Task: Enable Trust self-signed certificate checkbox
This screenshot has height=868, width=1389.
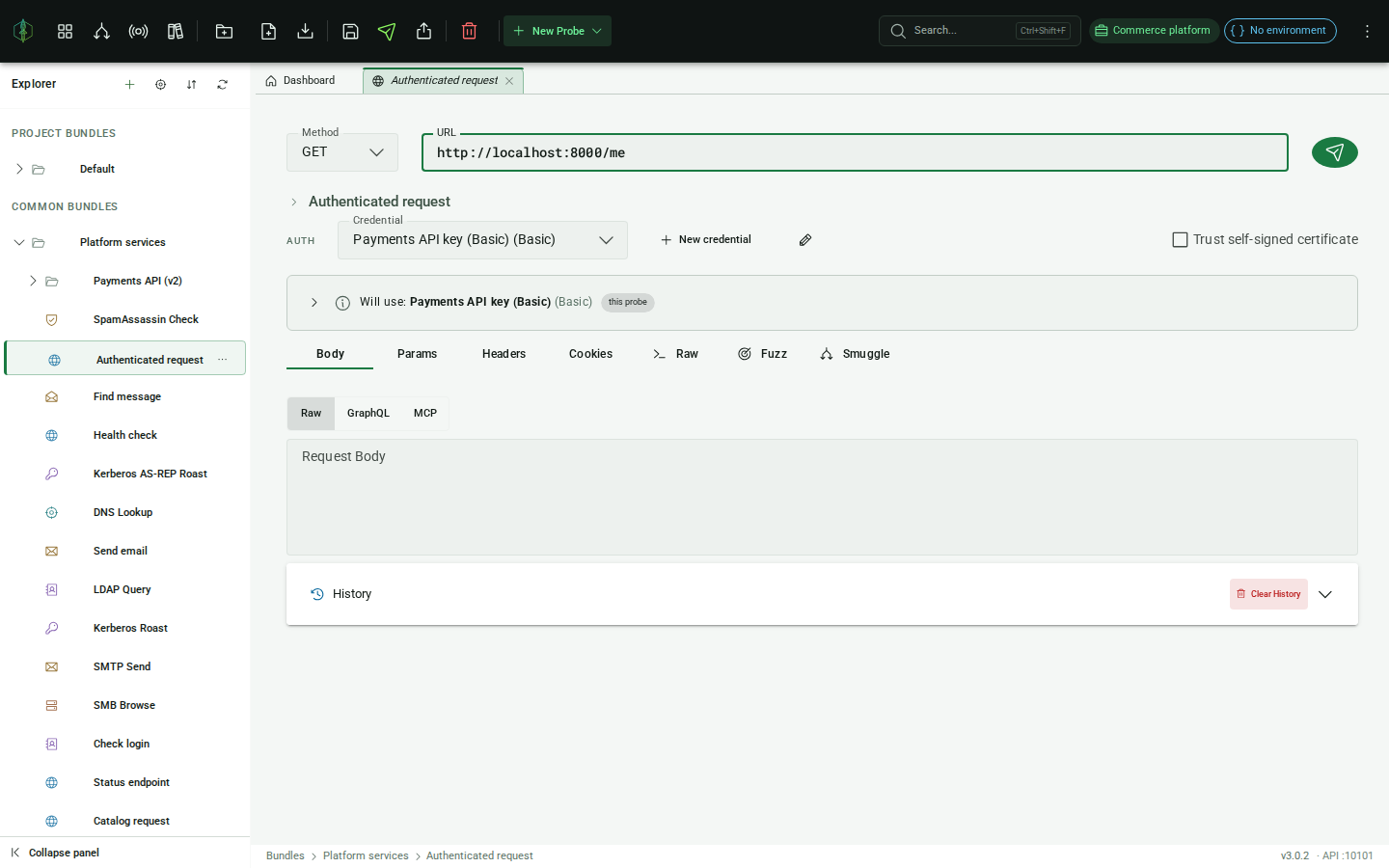Action: click(1180, 239)
